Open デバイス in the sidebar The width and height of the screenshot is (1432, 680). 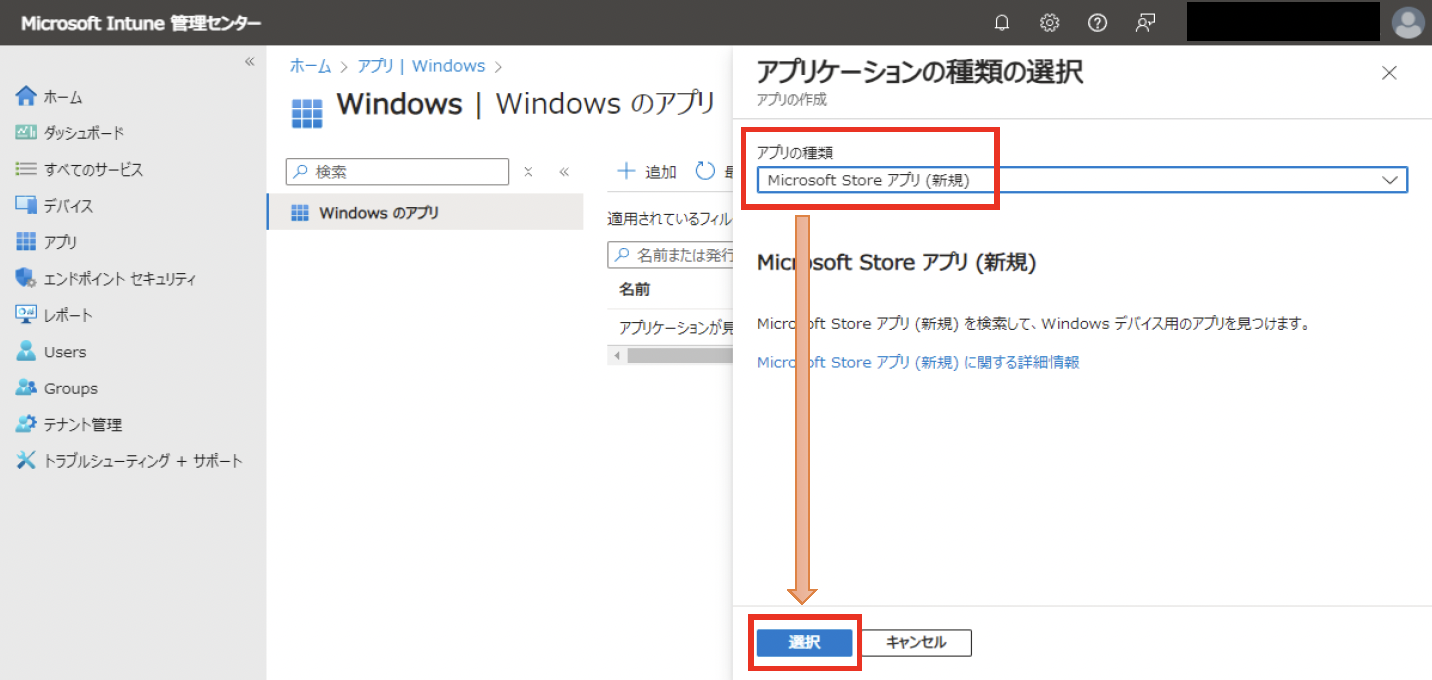coord(55,206)
